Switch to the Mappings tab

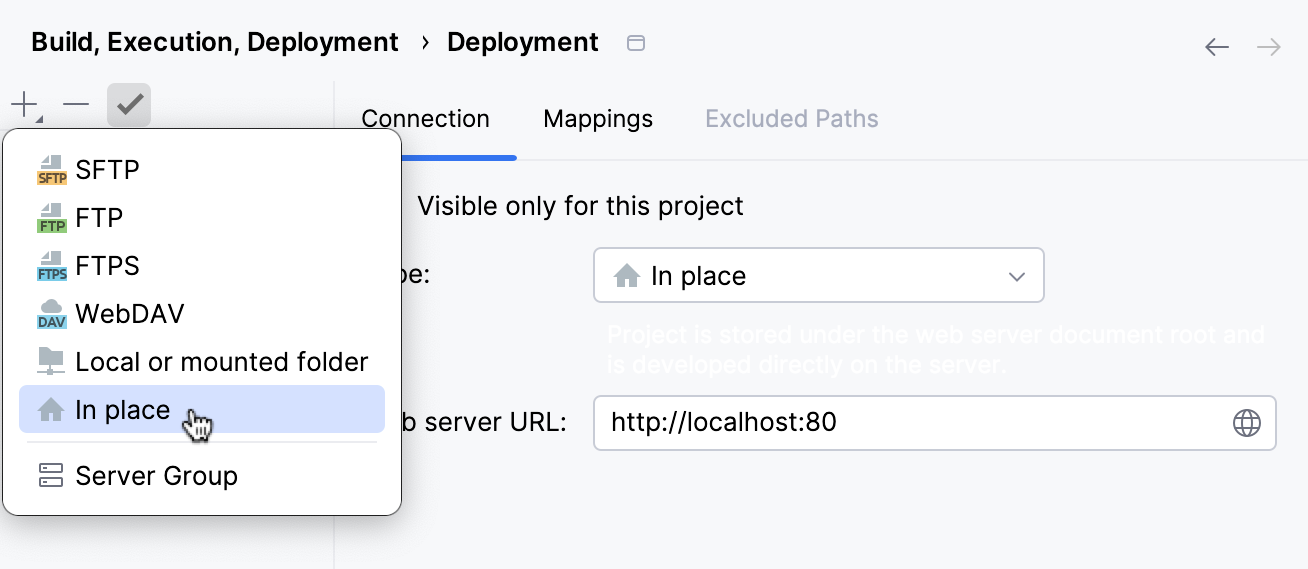coord(598,119)
